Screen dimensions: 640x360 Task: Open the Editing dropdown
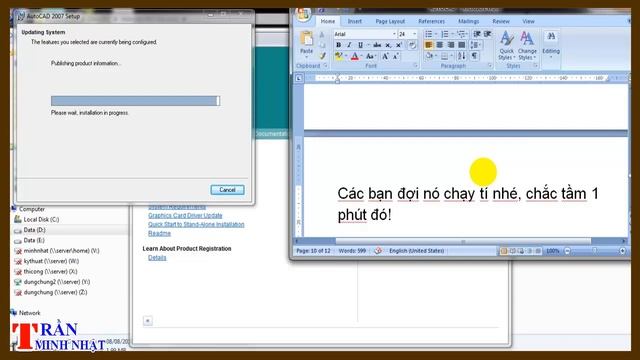tap(551, 44)
